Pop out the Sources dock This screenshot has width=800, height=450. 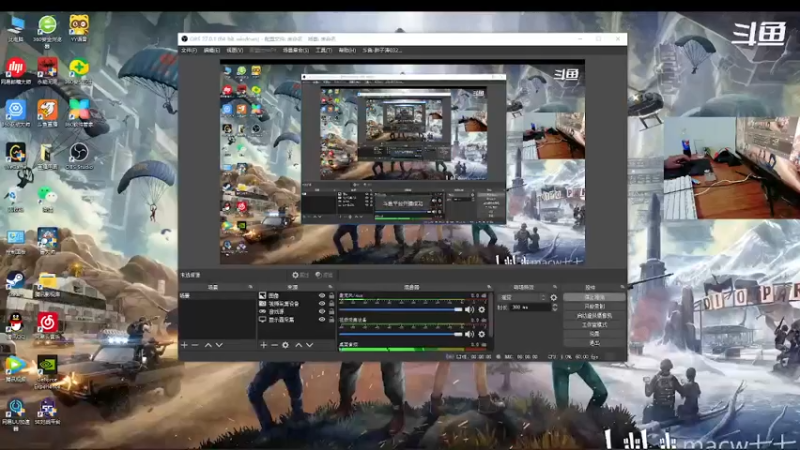pyautogui.click(x=330, y=287)
